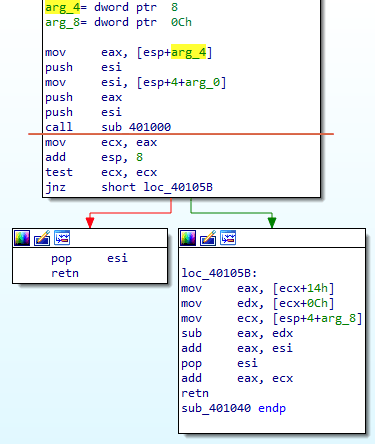Select the 'test ecx, ecx' instruction

click(101, 172)
